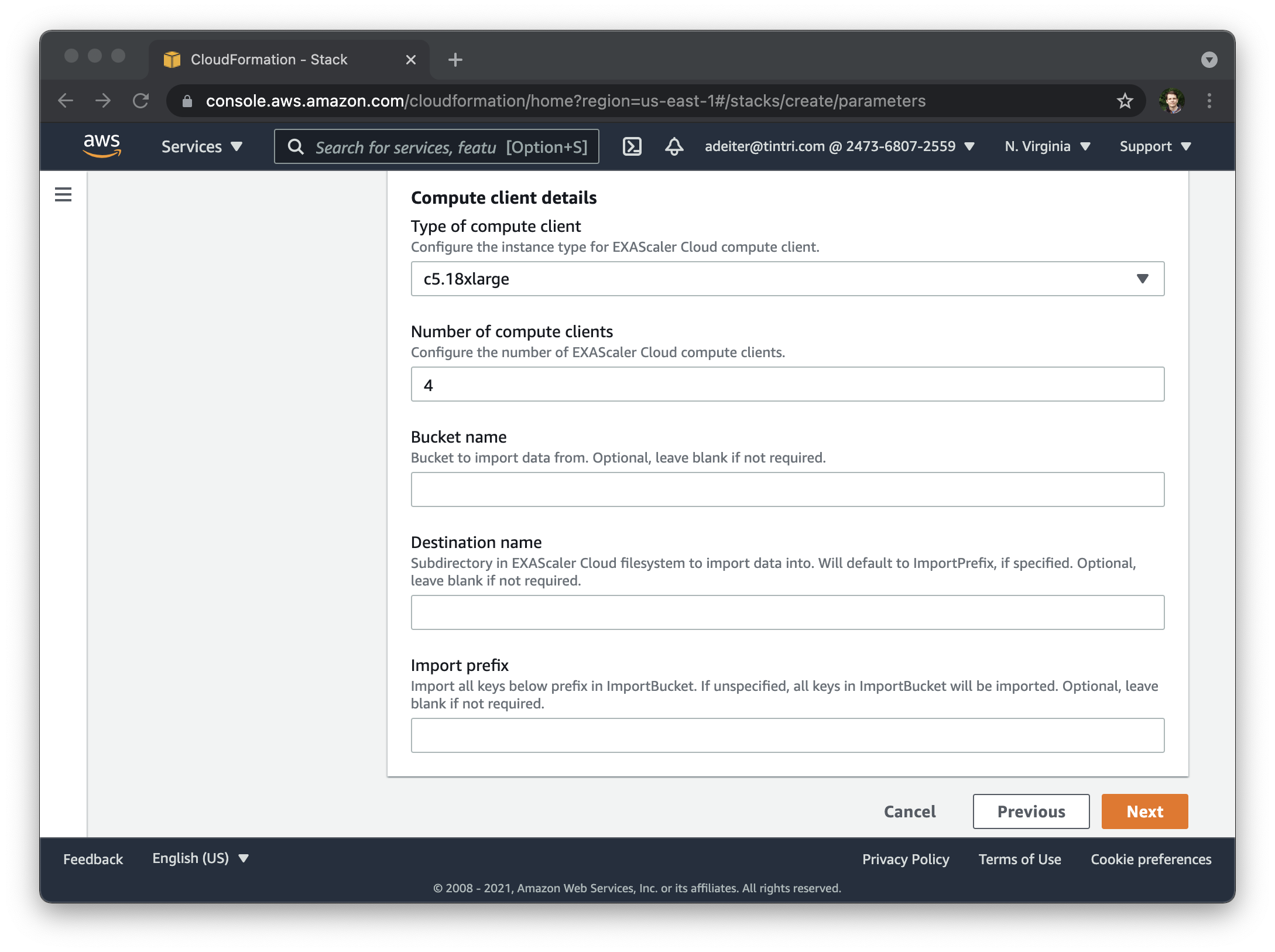Open the hamburger side navigation menu
Screen dimensions: 1275x952
pyautogui.click(x=63, y=194)
